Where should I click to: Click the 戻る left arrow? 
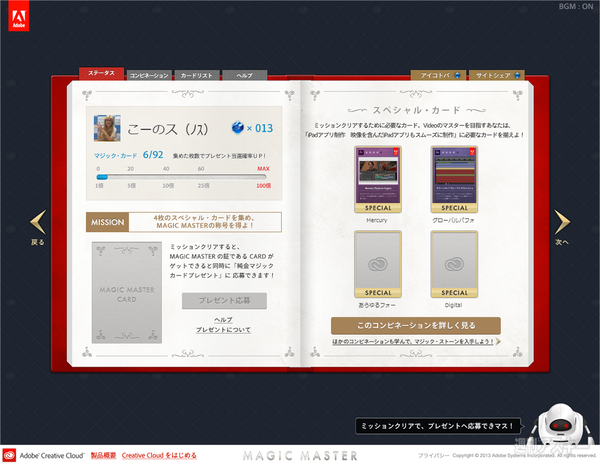coord(38,227)
